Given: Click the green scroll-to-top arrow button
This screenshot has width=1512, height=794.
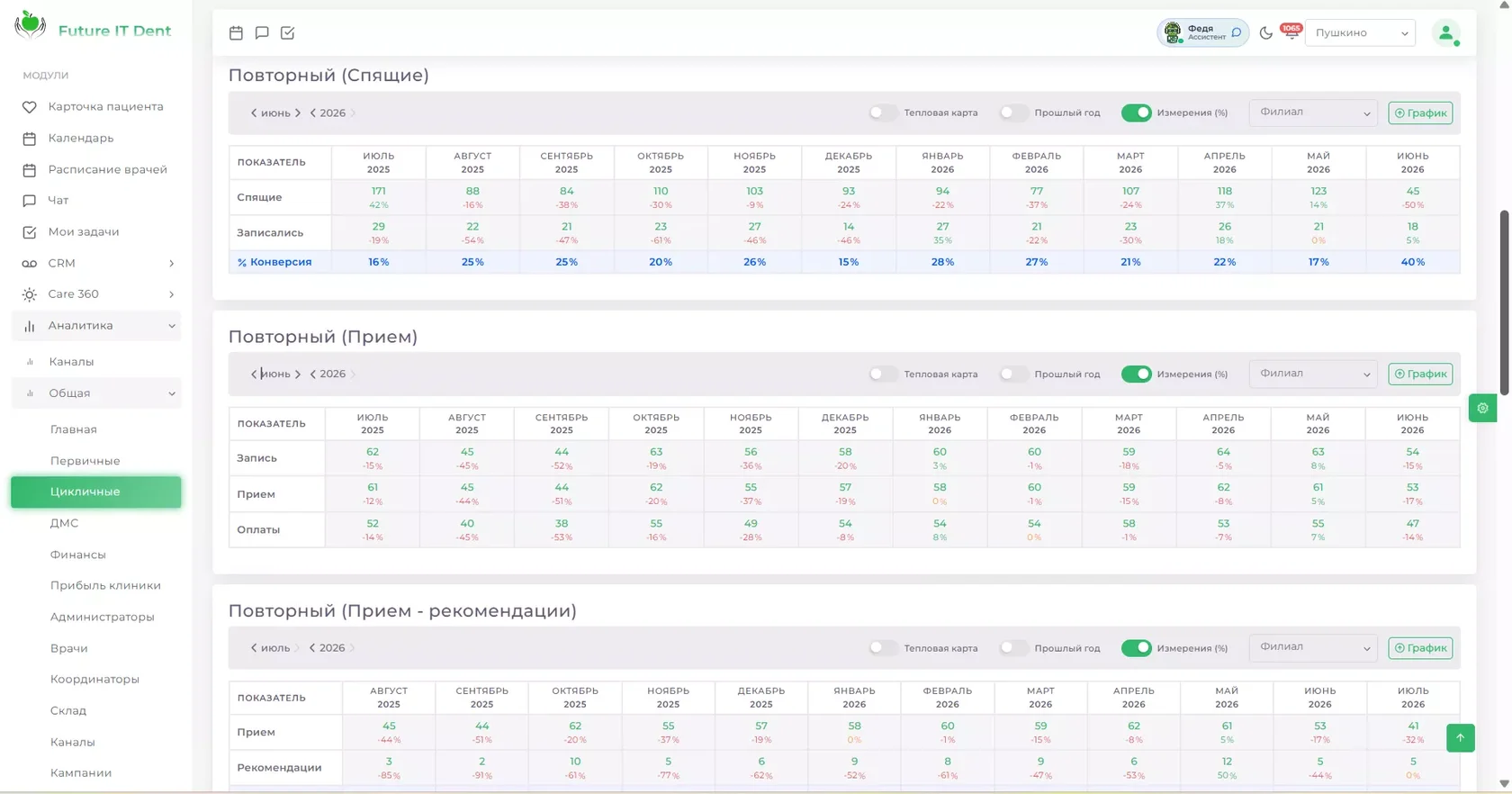Looking at the screenshot, I should 1460,738.
